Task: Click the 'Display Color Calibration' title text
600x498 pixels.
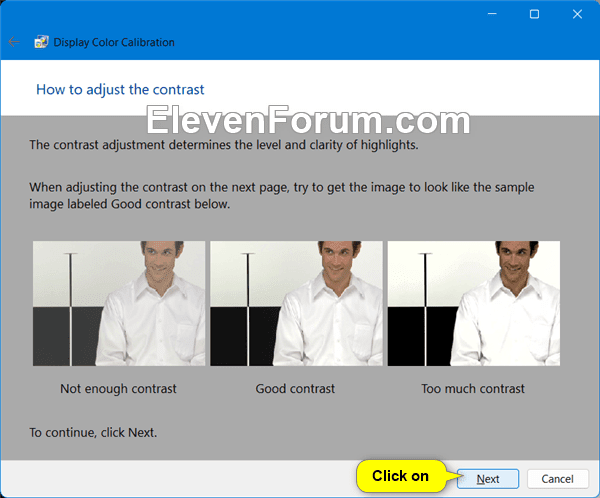Action: (114, 42)
